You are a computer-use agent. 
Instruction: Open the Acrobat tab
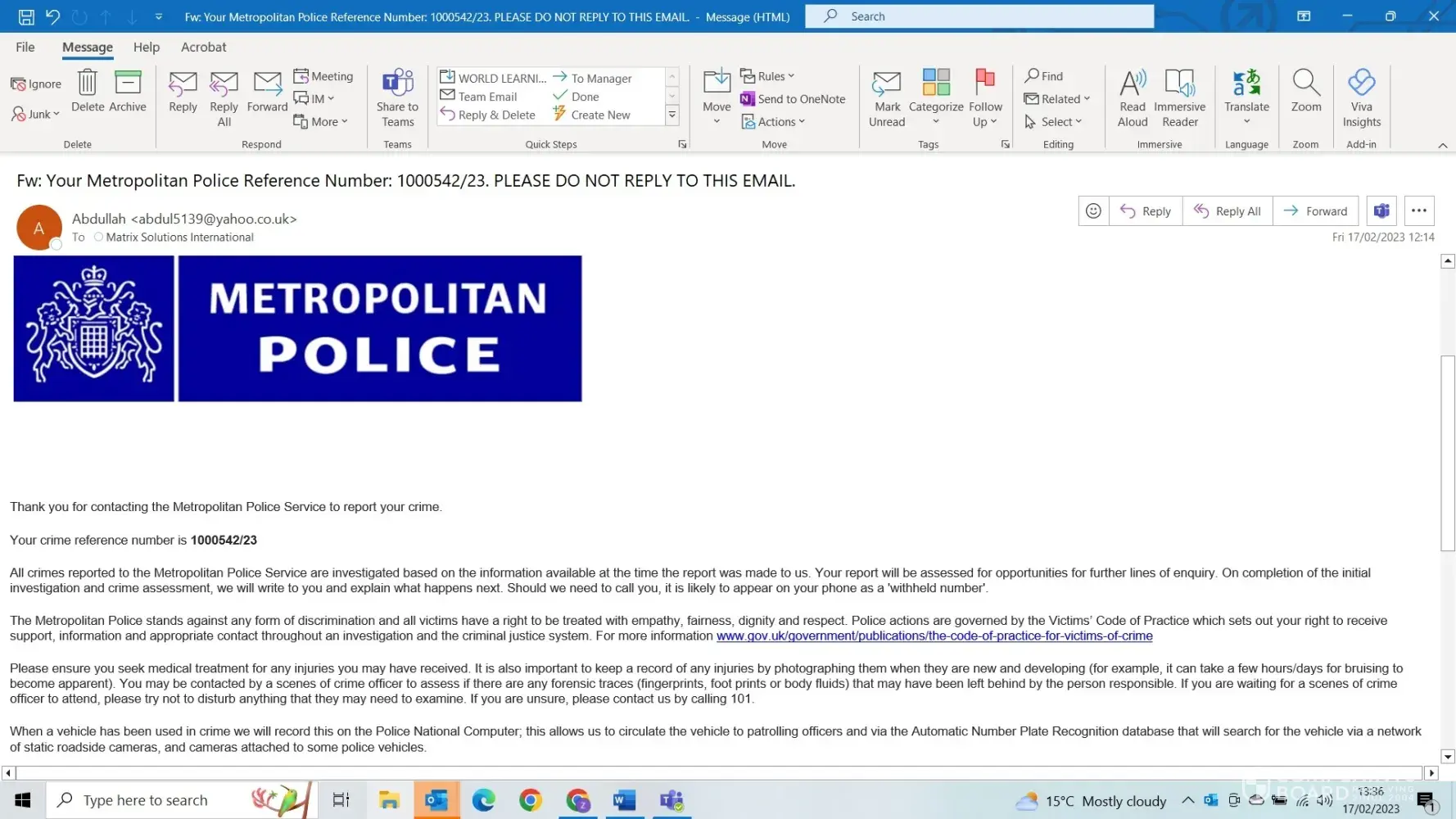203,48
